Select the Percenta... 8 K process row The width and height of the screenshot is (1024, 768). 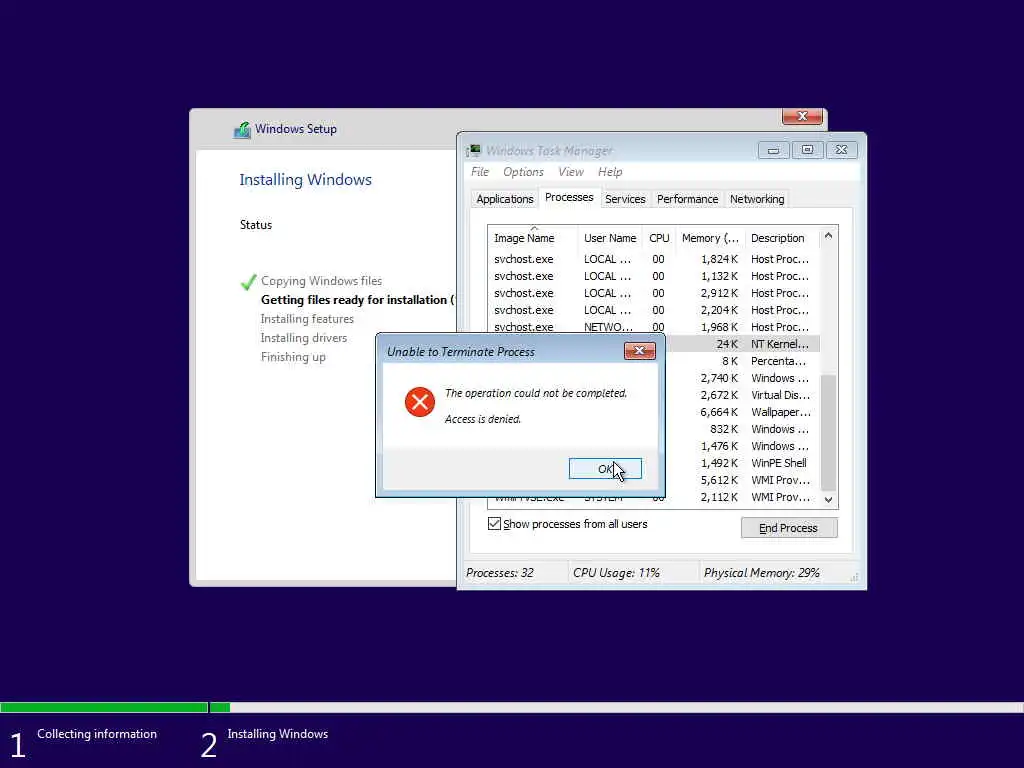tap(742, 361)
